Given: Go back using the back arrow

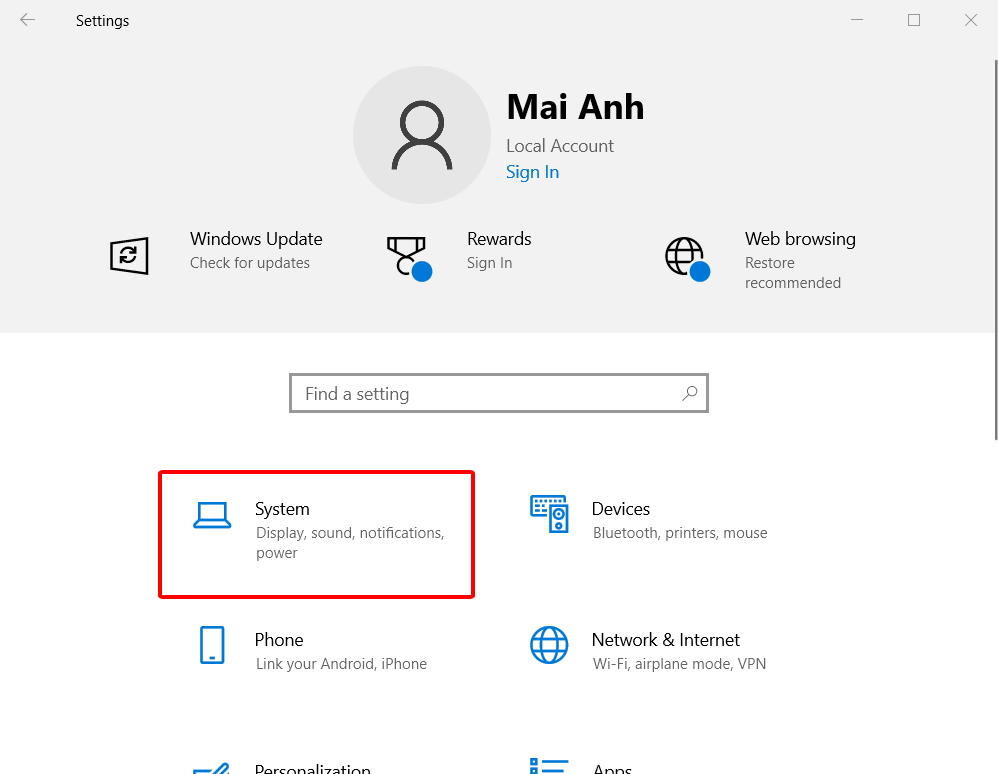Looking at the screenshot, I should tap(28, 20).
